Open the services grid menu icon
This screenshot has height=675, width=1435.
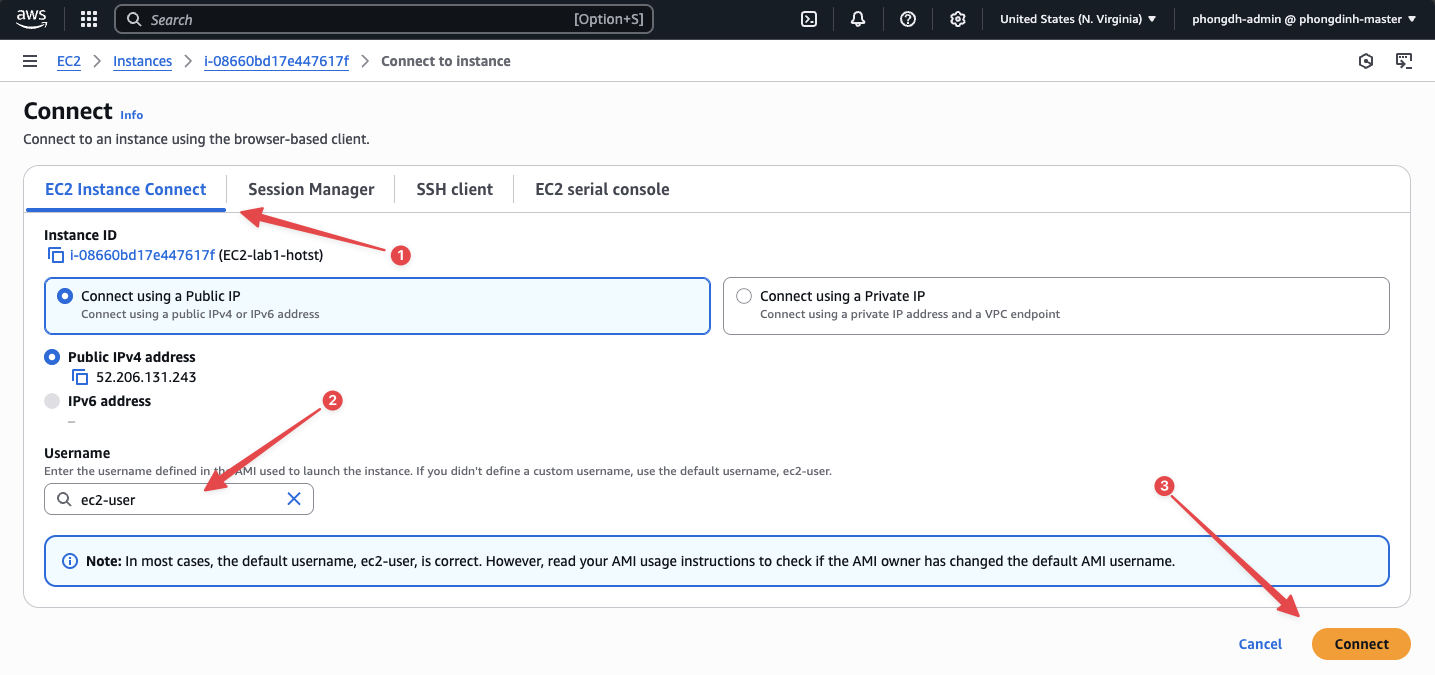(89, 19)
